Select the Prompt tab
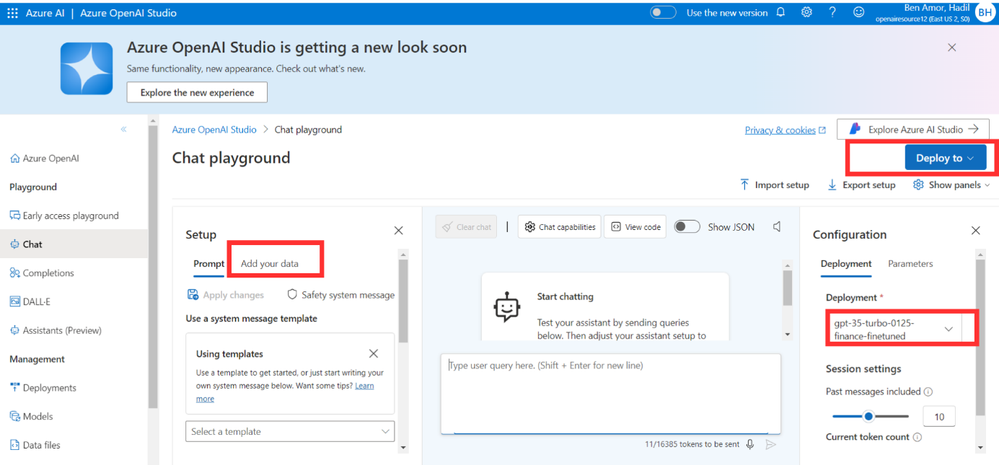999x465 pixels. [208, 264]
